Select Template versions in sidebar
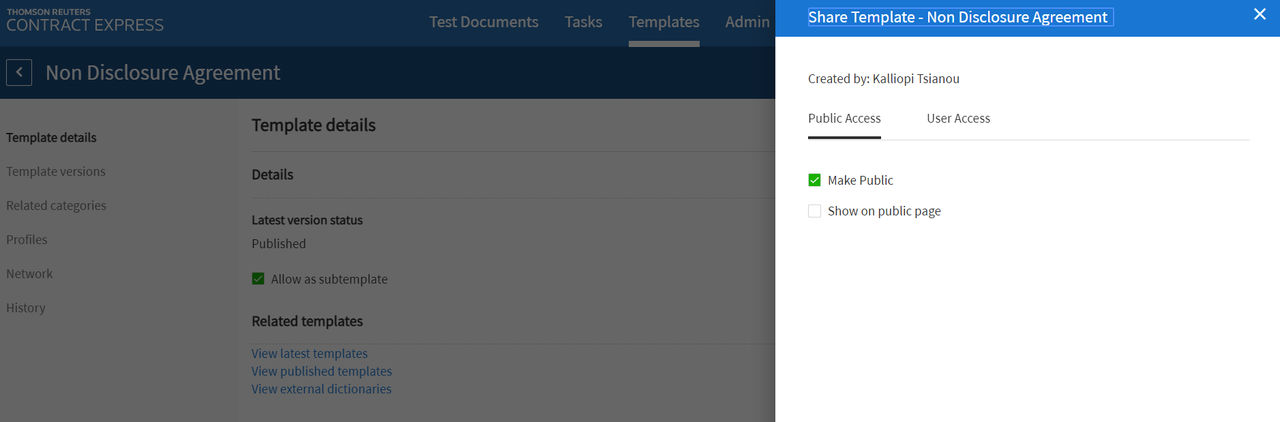 coord(56,172)
